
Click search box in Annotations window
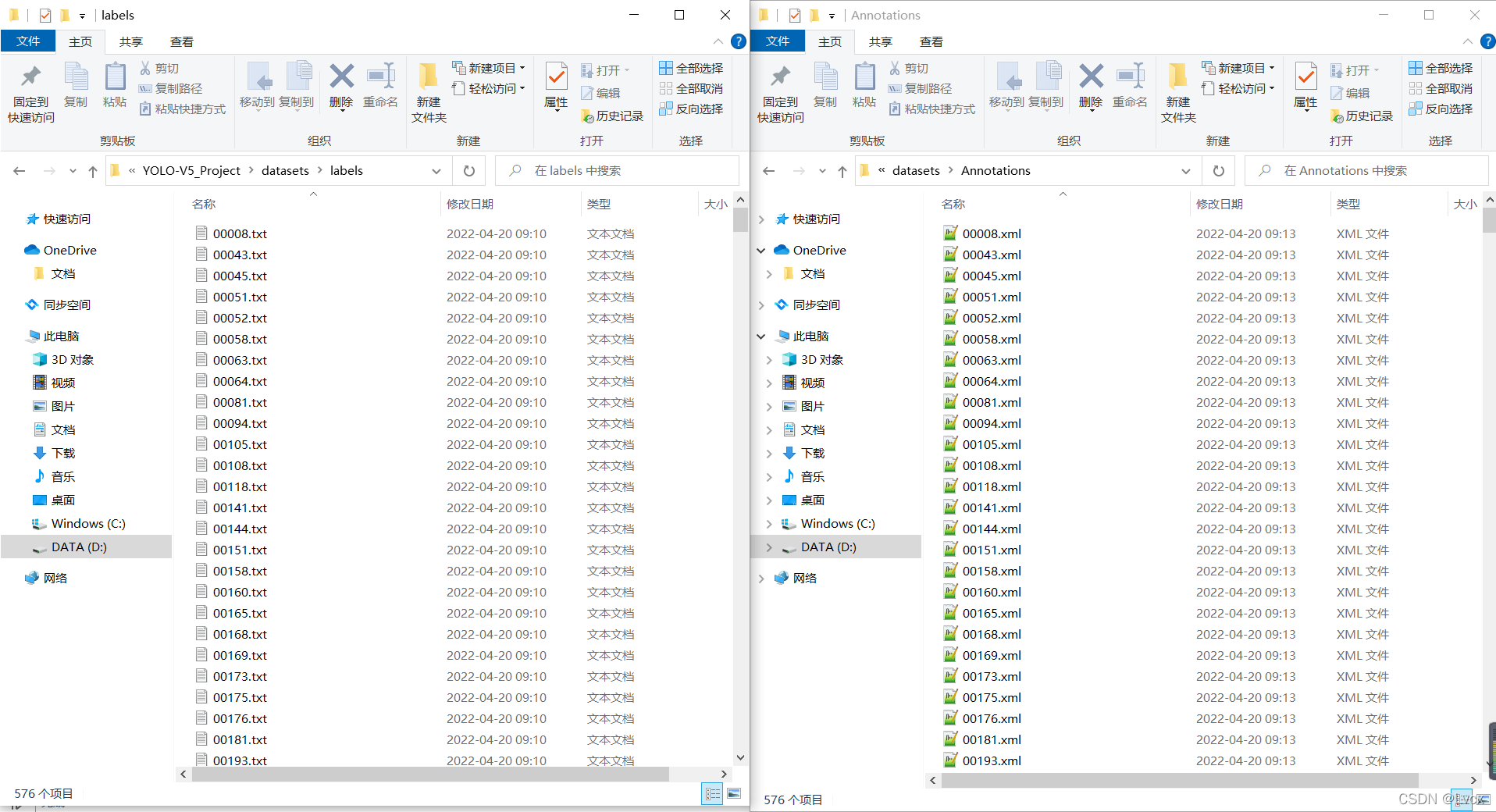[1366, 171]
